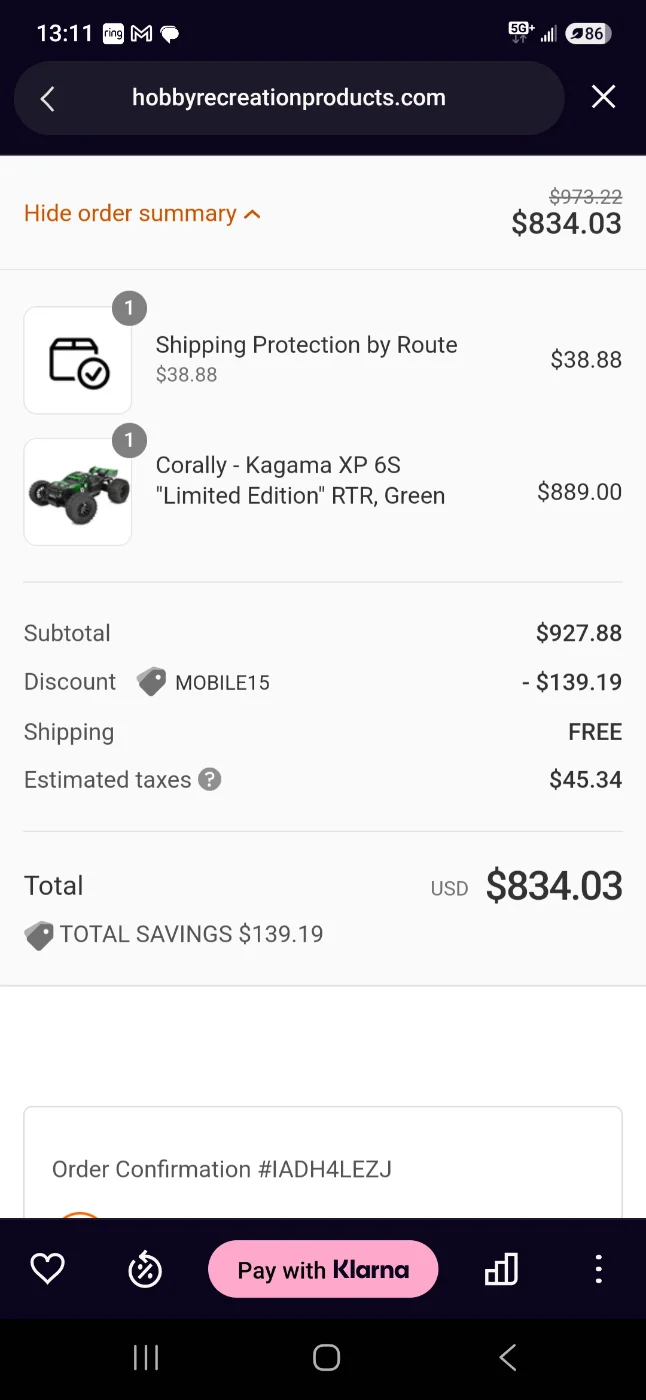Tap the heart favorites icon
The width and height of the screenshot is (646, 1400).
[47, 1269]
